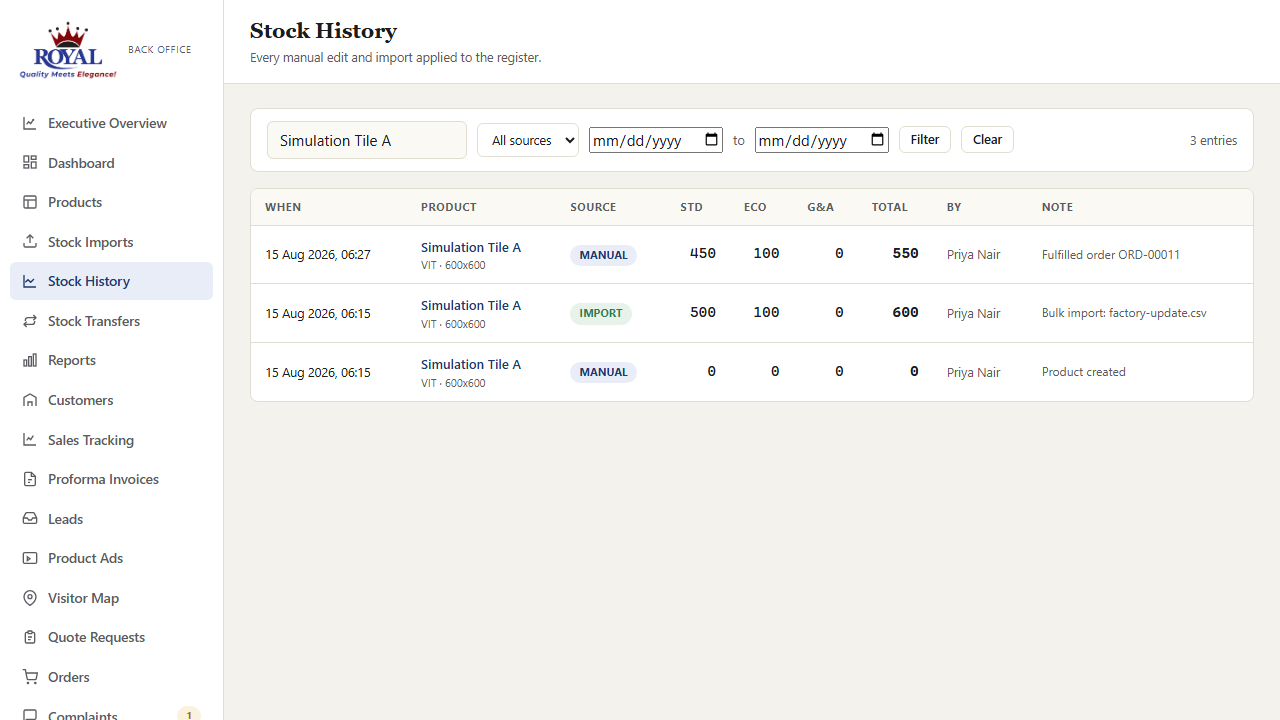
Task: Click the Clear button
Action: pyautogui.click(x=987, y=139)
